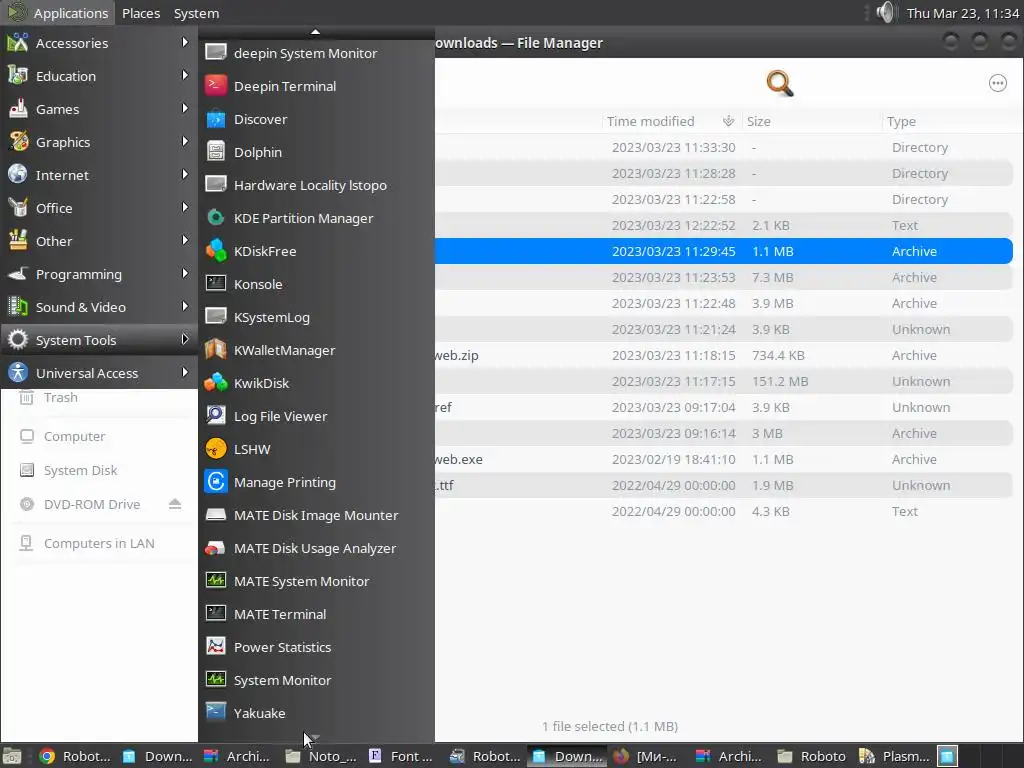Expand the Office submenu
Image resolution: width=1024 pixels, height=768 pixels.
point(99,208)
